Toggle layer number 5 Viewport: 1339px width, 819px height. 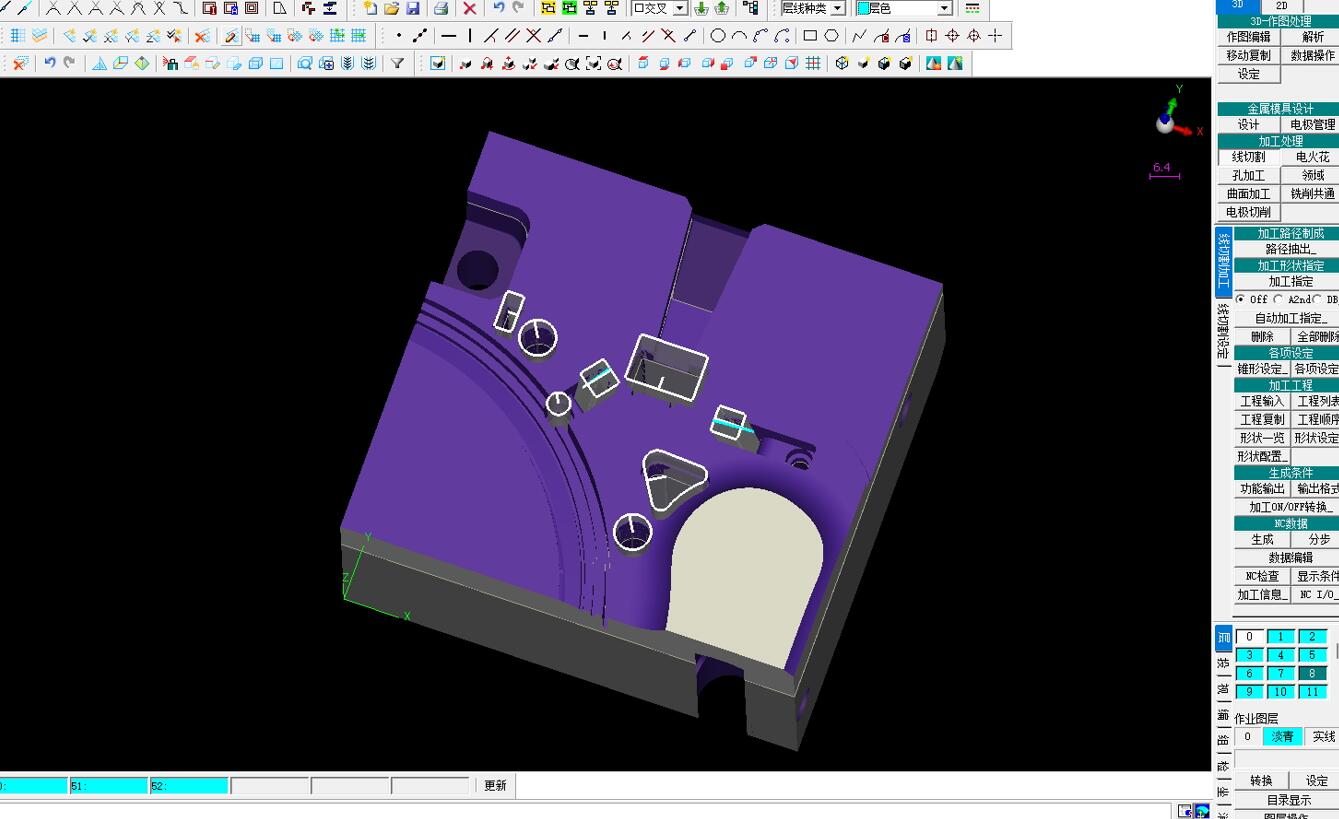click(1312, 655)
